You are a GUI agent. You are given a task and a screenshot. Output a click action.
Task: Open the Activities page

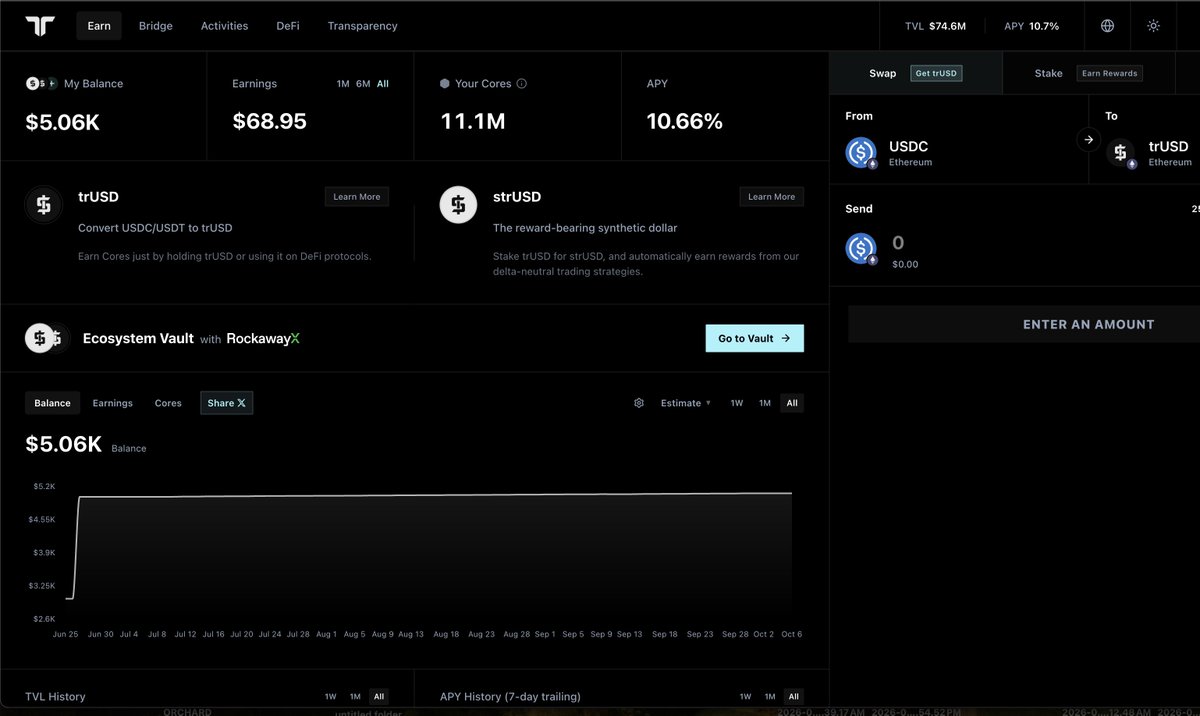[224, 26]
